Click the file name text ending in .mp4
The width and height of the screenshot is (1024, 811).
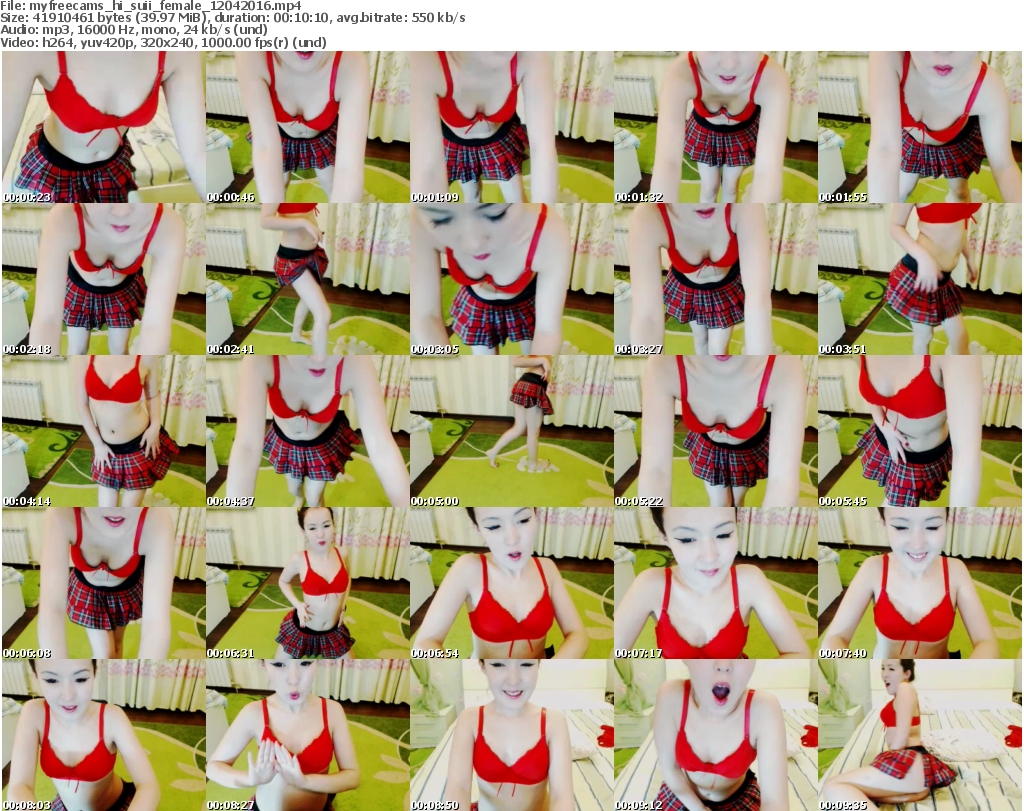[x=165, y=5]
